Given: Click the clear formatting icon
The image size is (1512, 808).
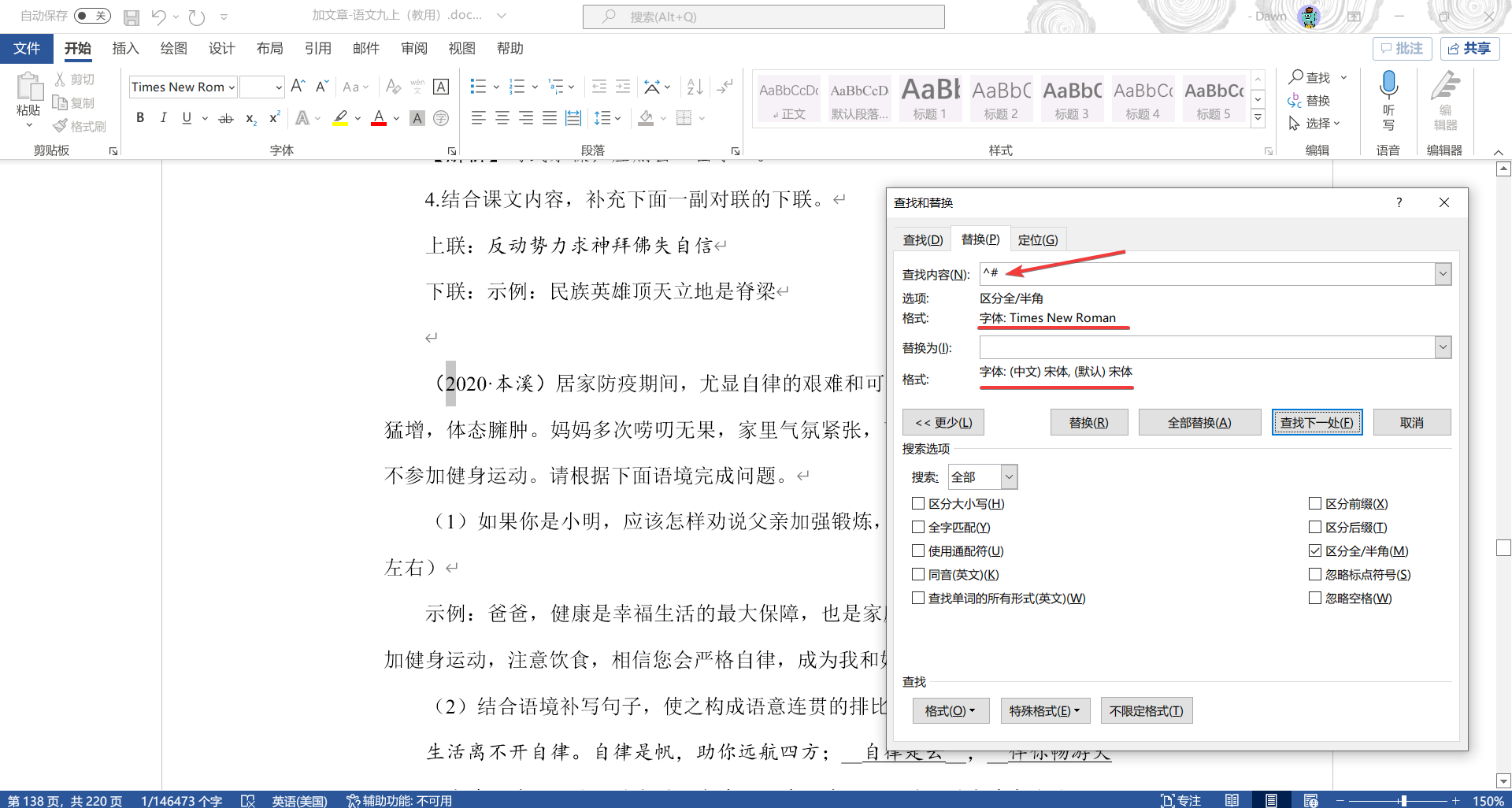Looking at the screenshot, I should pos(393,87).
